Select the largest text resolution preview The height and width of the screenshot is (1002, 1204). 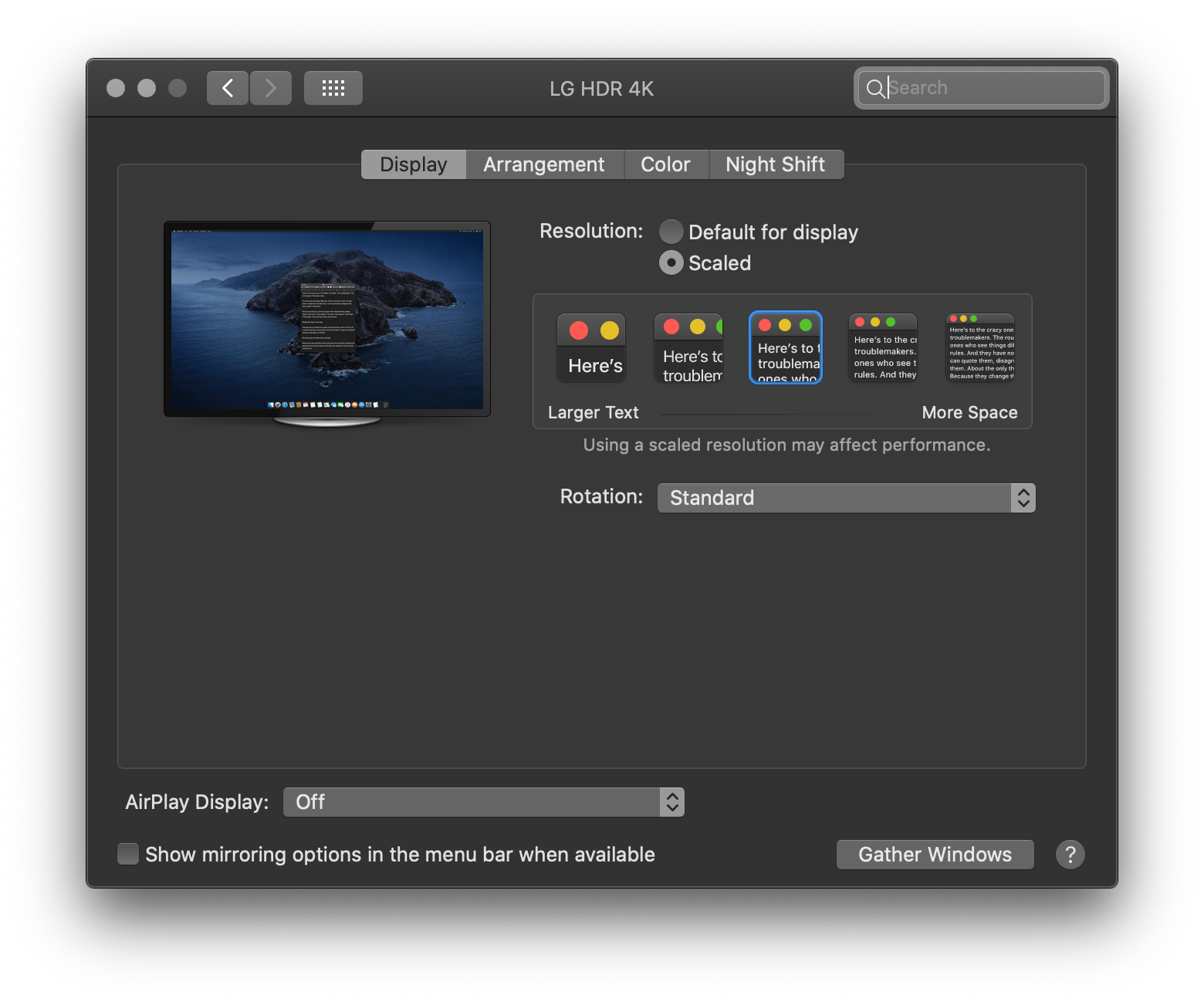coord(590,347)
